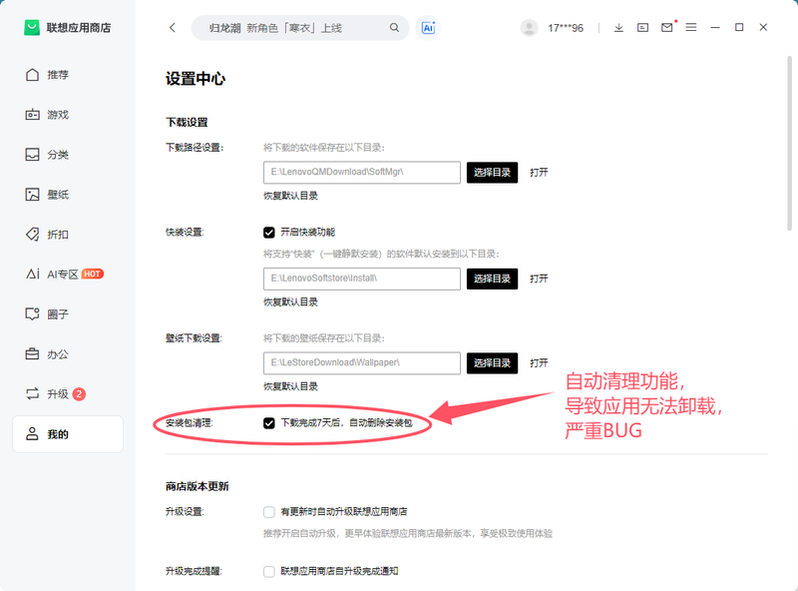
Task: Click the Lenovo App Store logo icon
Action: 32,27
